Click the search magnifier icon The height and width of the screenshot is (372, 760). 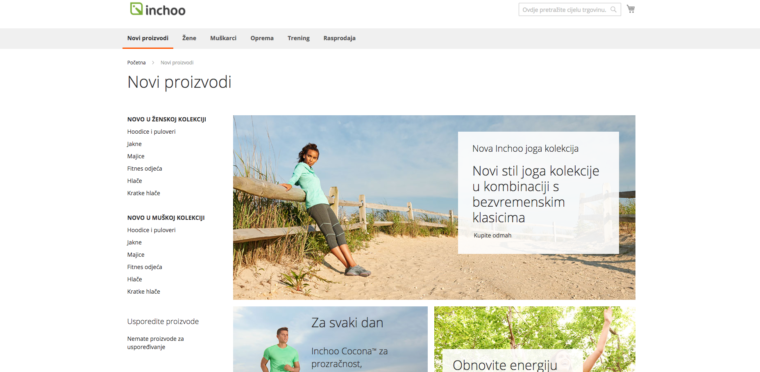tap(613, 9)
